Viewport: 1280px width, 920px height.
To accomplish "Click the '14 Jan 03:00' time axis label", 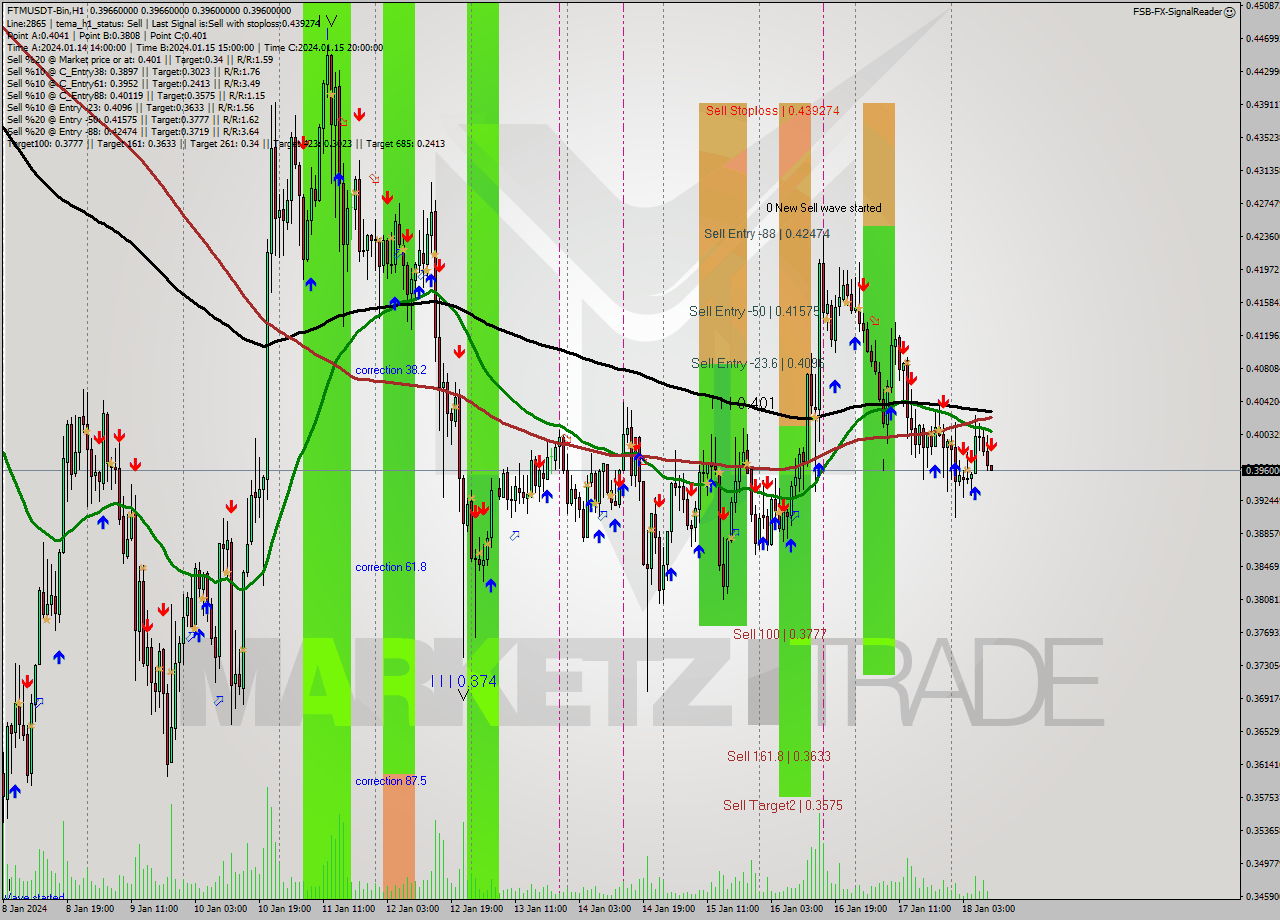I will click(605, 910).
